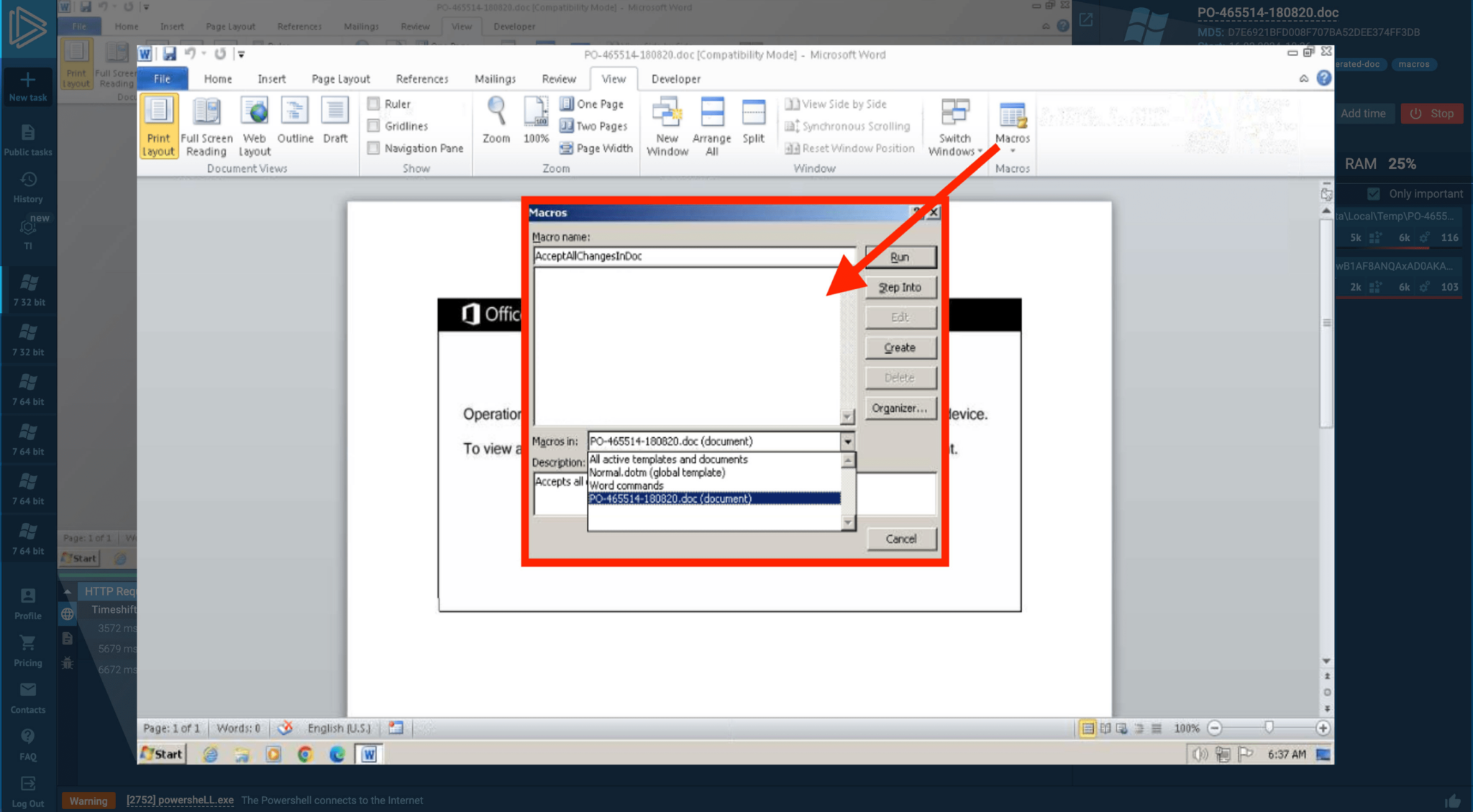Open the Page Layout tab
Image resolution: width=1473 pixels, height=812 pixels.
340,79
